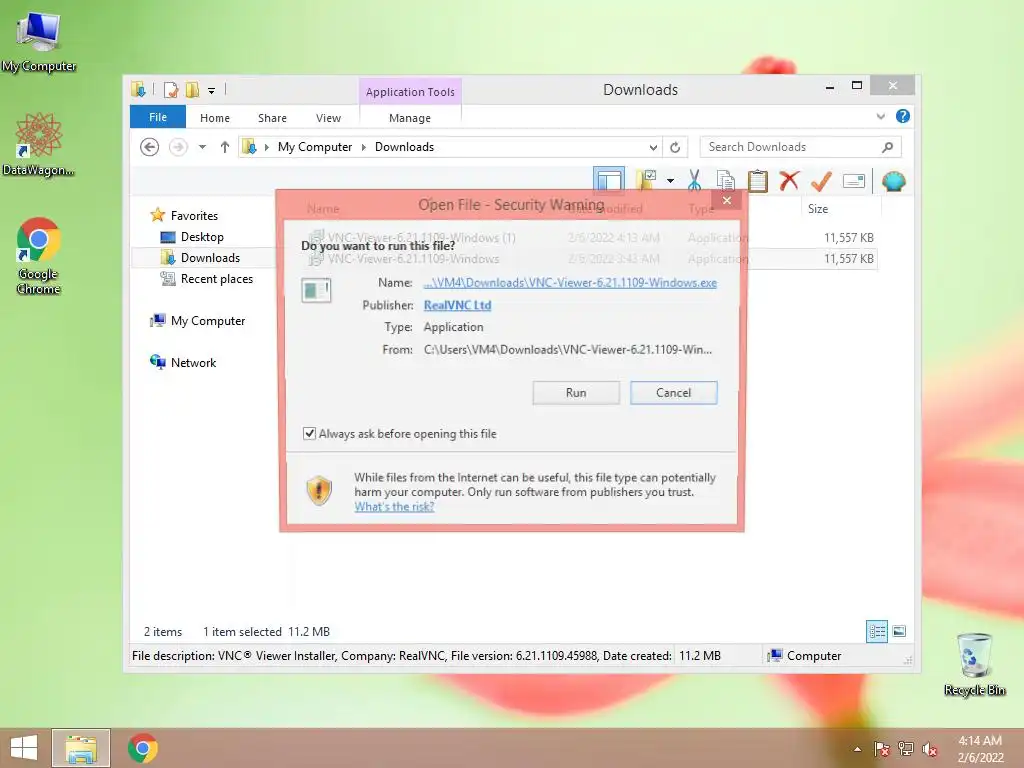Click Downloads in the address breadcrumb

404,147
